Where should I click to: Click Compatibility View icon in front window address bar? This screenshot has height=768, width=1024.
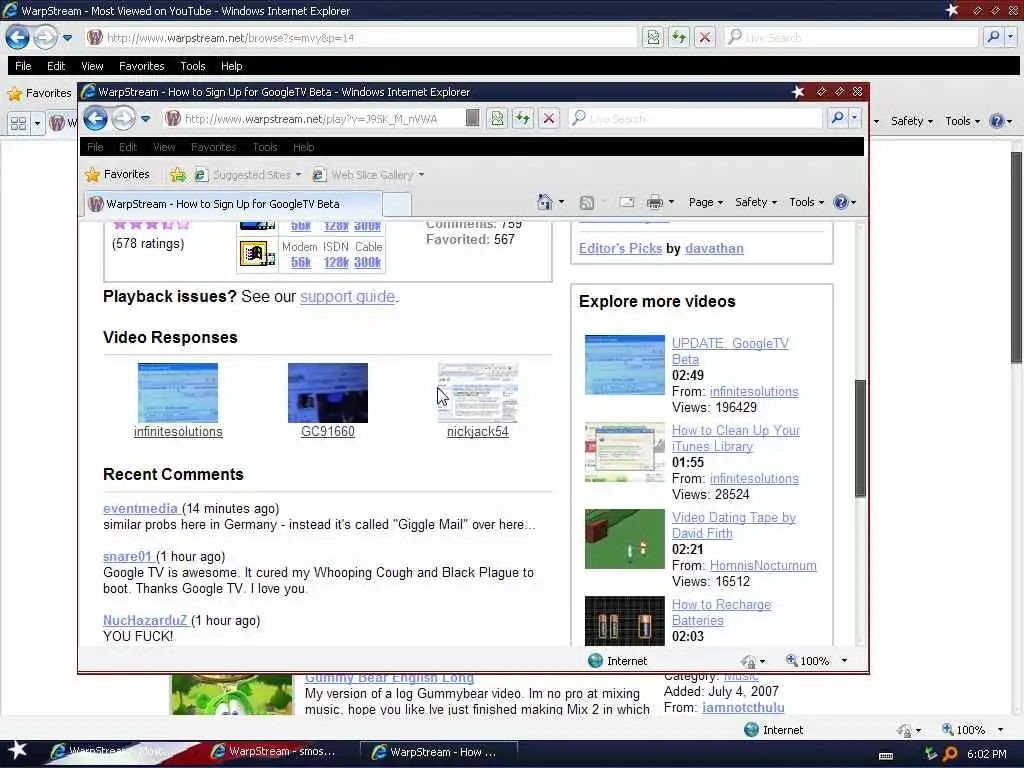click(x=498, y=118)
